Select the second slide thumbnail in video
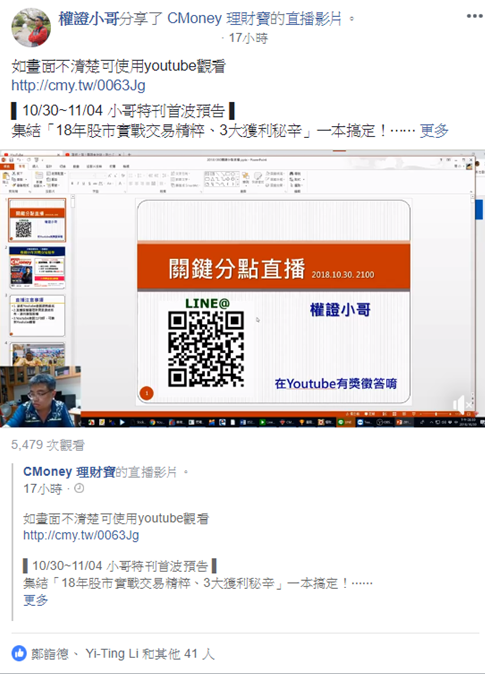Viewport: 485px width, 674px height. point(37,267)
